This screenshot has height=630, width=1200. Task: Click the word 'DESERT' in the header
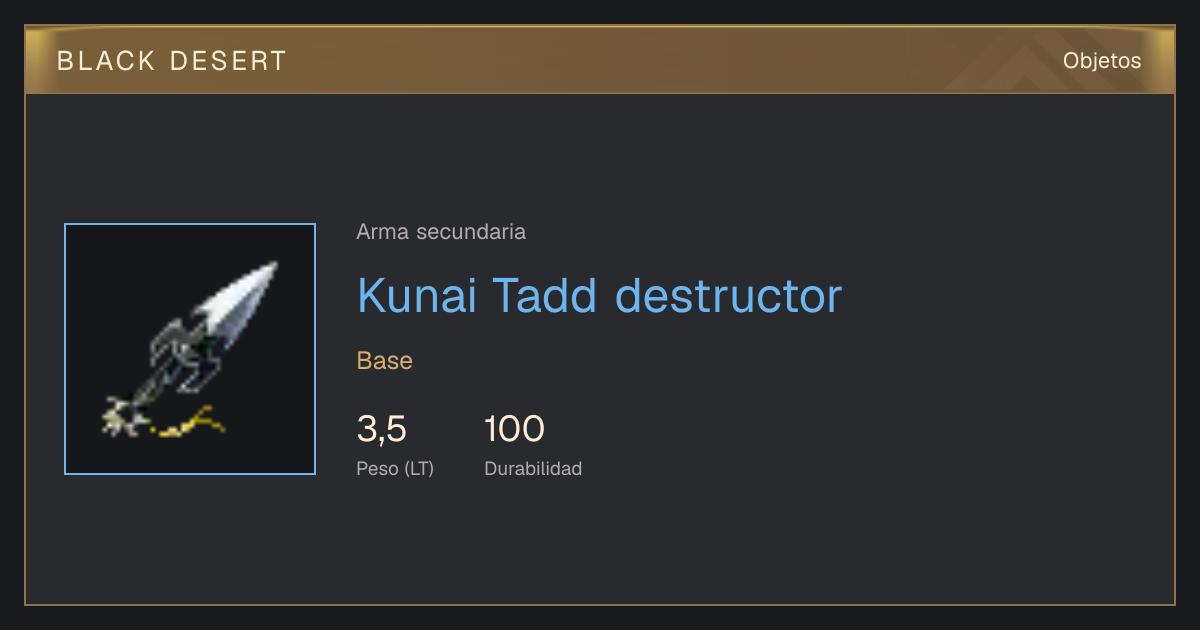(x=228, y=61)
